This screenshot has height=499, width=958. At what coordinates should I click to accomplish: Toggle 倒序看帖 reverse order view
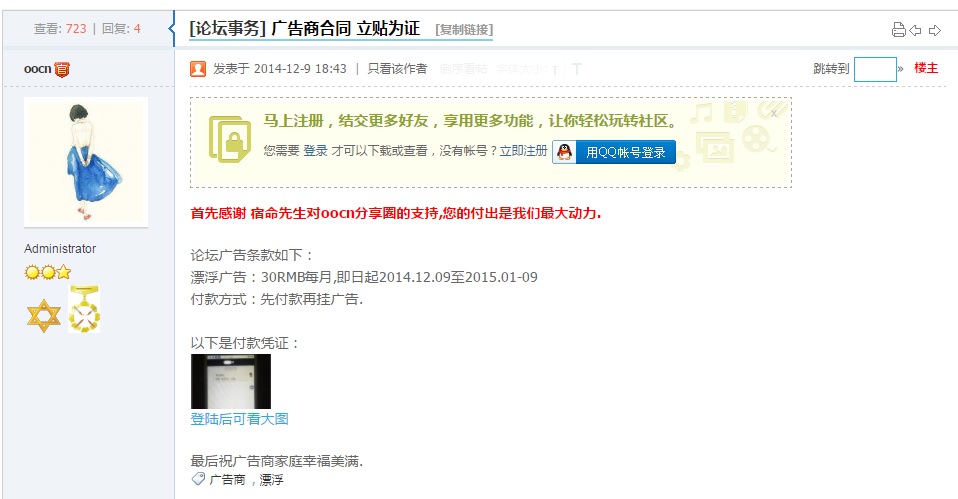(x=463, y=69)
